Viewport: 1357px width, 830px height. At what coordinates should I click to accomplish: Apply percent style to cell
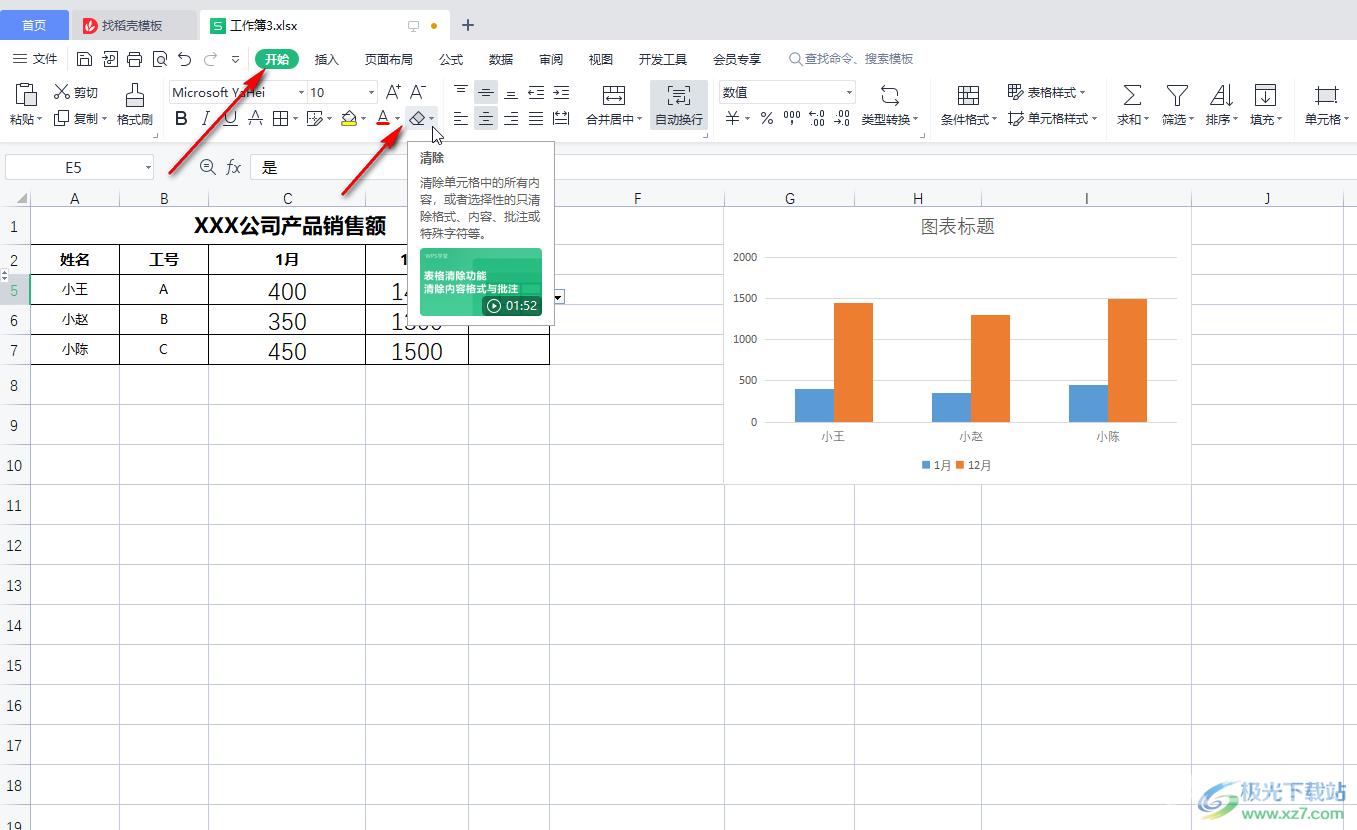pos(766,119)
